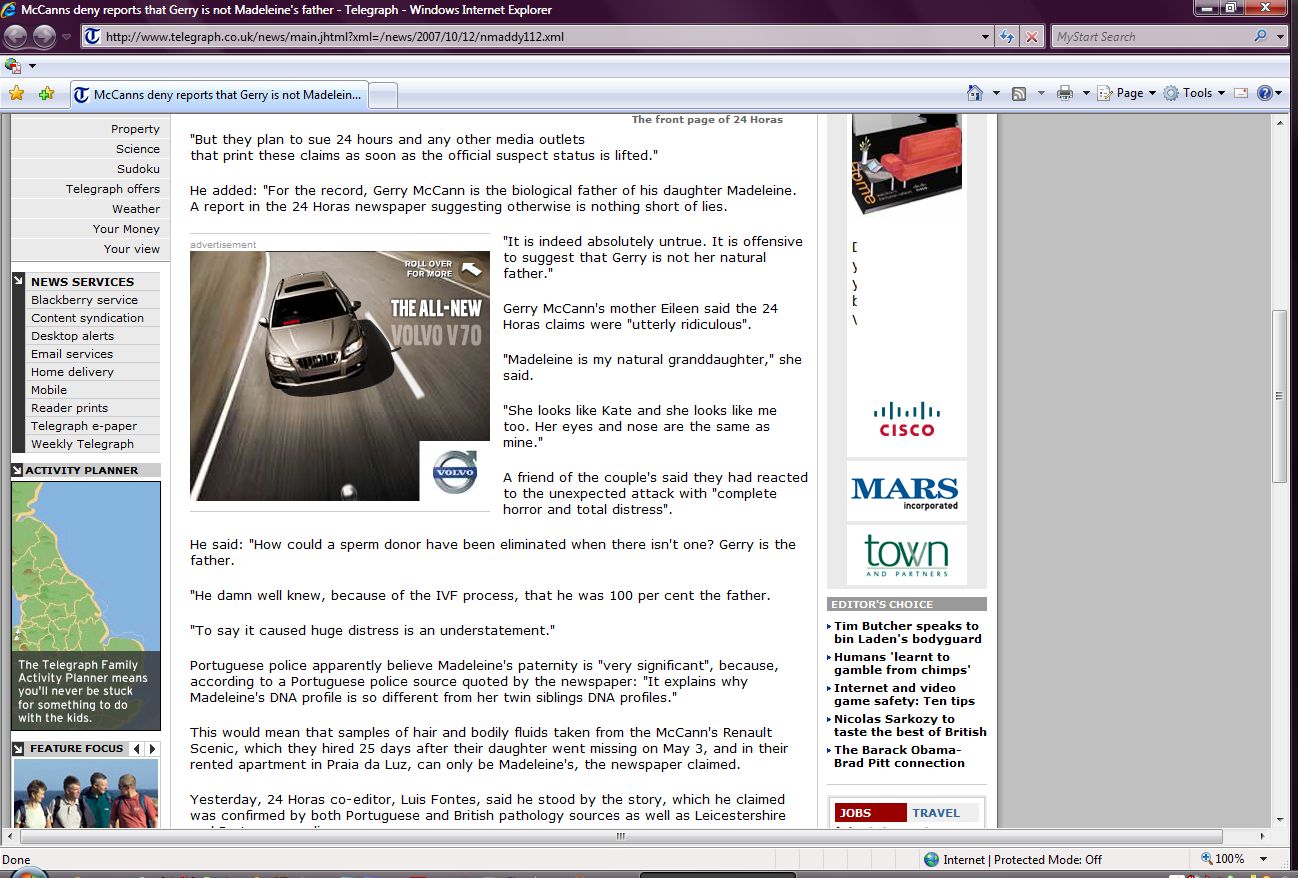Click the RSS feeds icon

pyautogui.click(x=1019, y=93)
